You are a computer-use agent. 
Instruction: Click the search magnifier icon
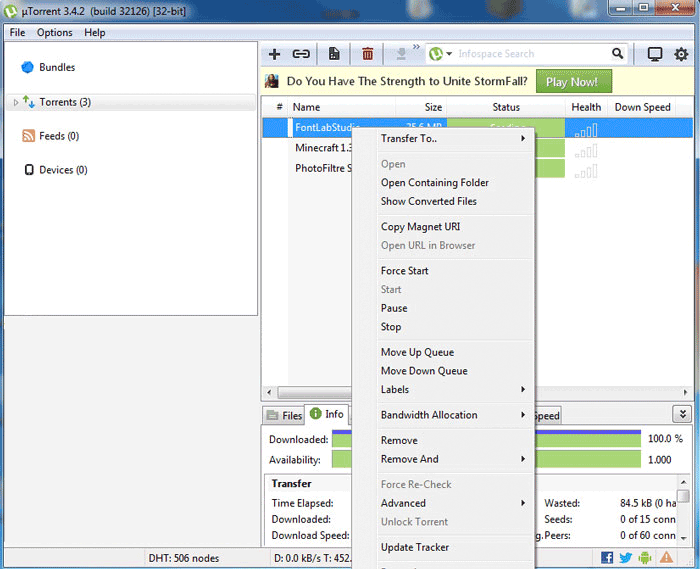(x=617, y=54)
